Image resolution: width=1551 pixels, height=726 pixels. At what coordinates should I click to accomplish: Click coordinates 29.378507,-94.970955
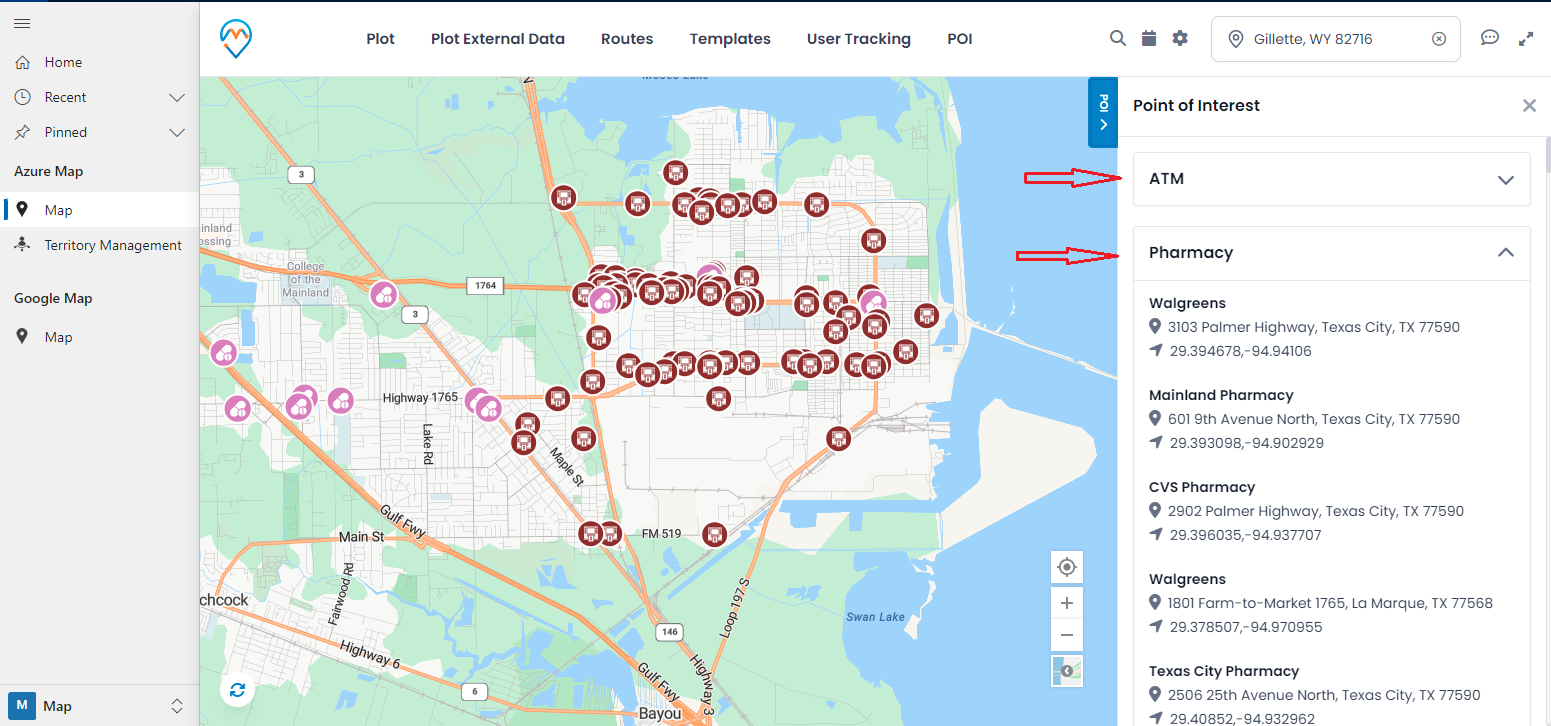tap(1246, 627)
